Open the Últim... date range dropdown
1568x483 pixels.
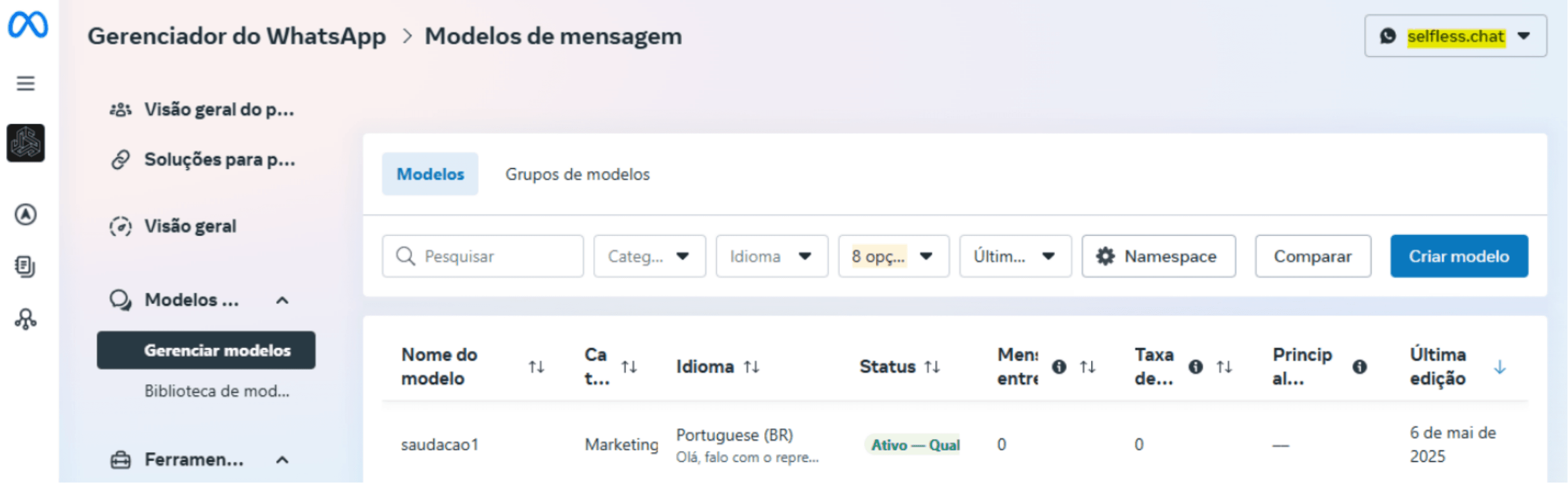1016,256
